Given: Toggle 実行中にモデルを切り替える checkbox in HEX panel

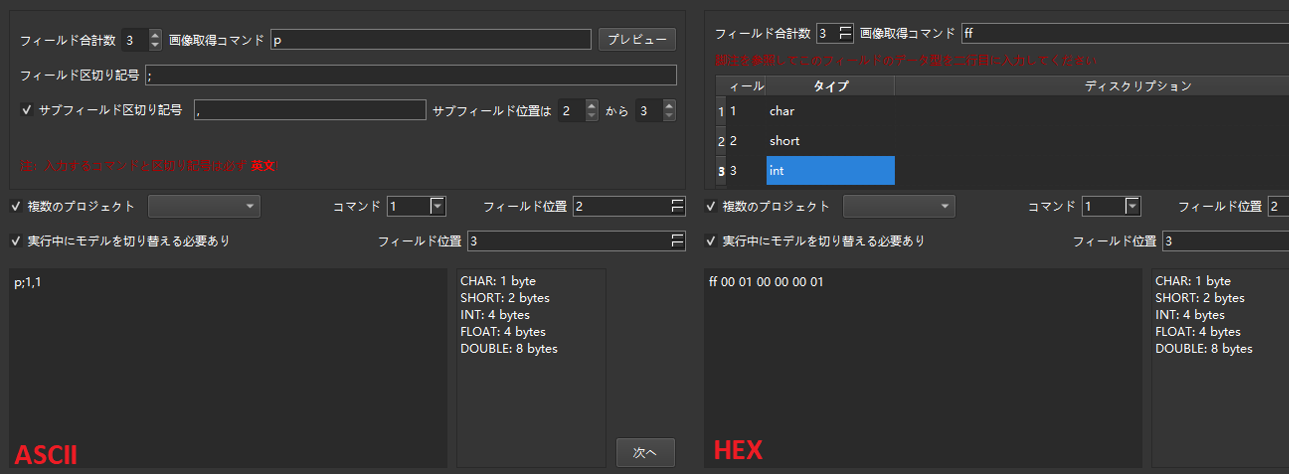Looking at the screenshot, I should [711, 241].
